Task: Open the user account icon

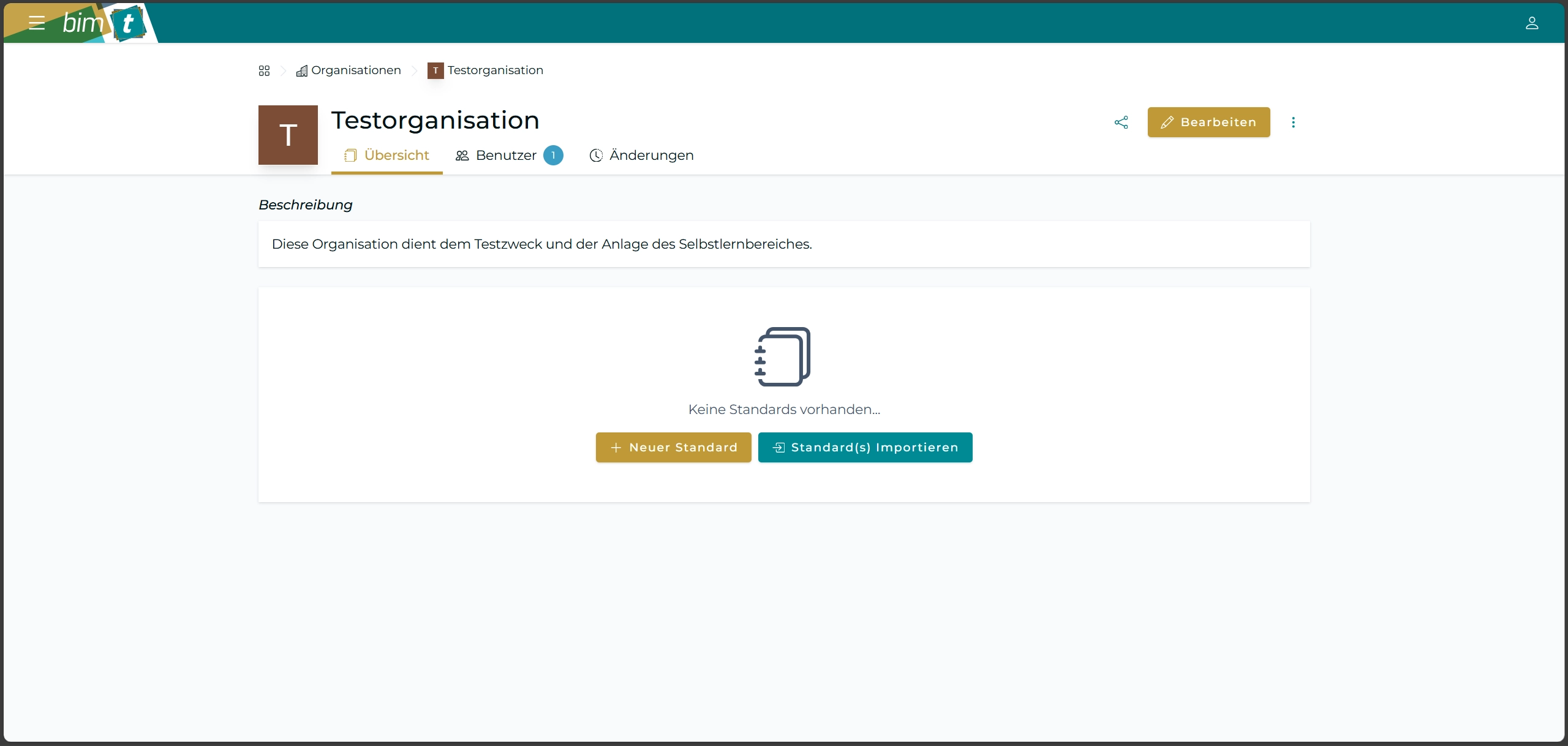Action: [1531, 23]
